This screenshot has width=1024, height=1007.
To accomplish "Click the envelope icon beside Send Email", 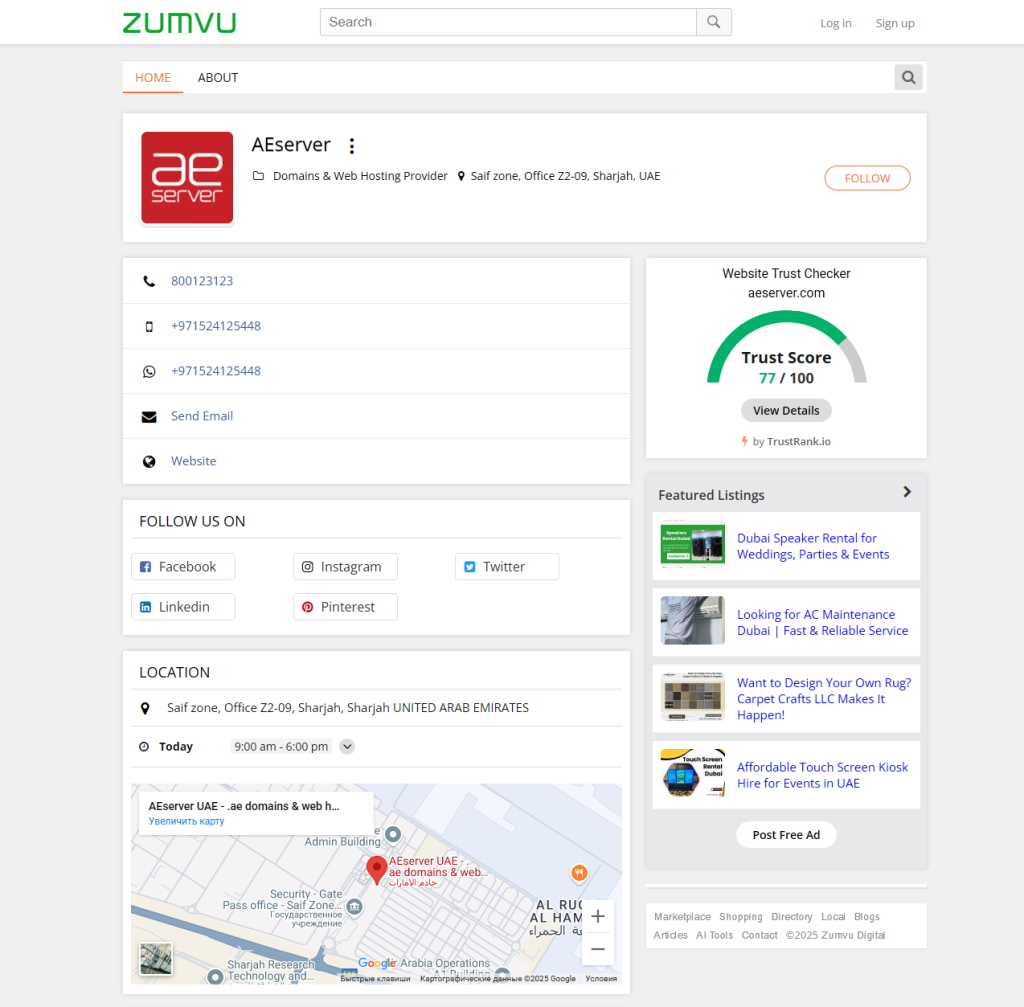I will (x=149, y=417).
